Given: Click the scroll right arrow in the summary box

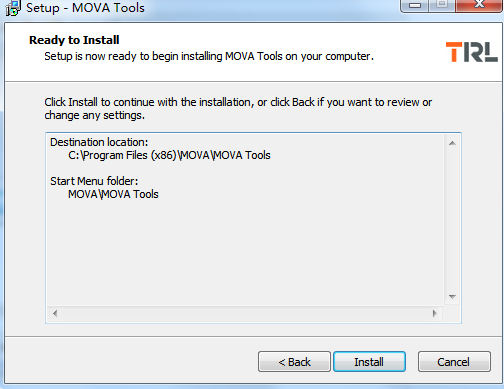Looking at the screenshot, I should coord(434,313).
